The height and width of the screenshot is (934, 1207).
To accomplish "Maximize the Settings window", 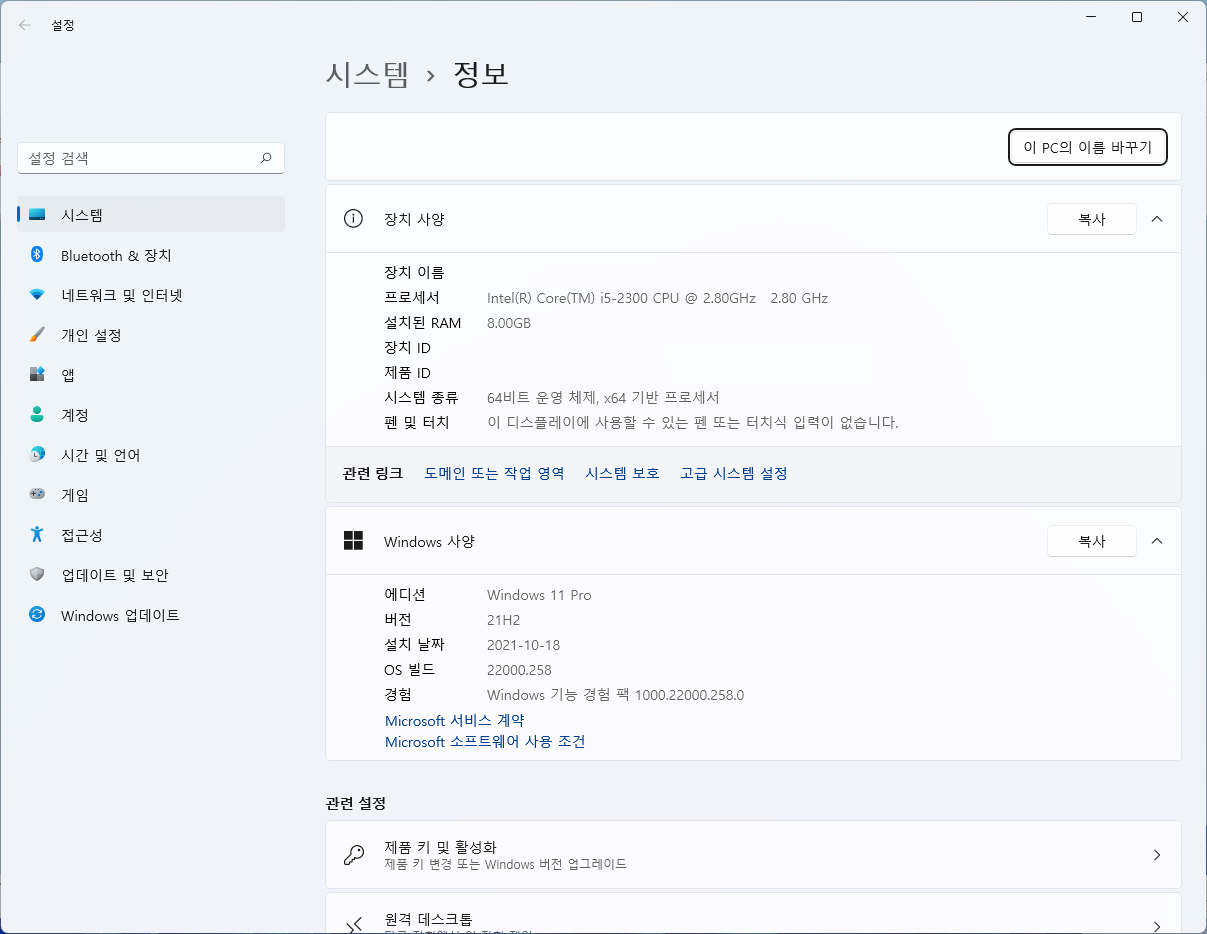I will [1137, 17].
